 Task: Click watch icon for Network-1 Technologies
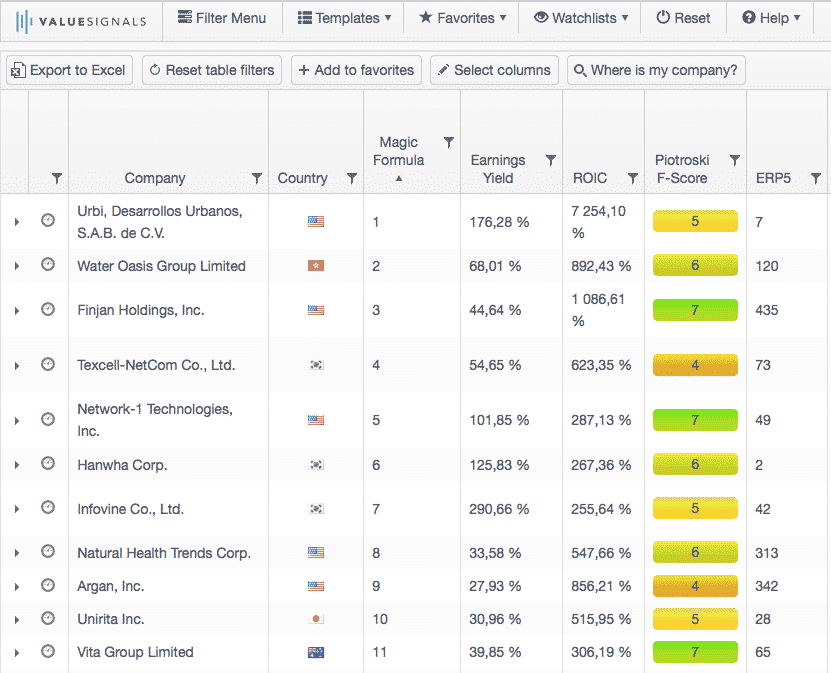click(x=48, y=419)
